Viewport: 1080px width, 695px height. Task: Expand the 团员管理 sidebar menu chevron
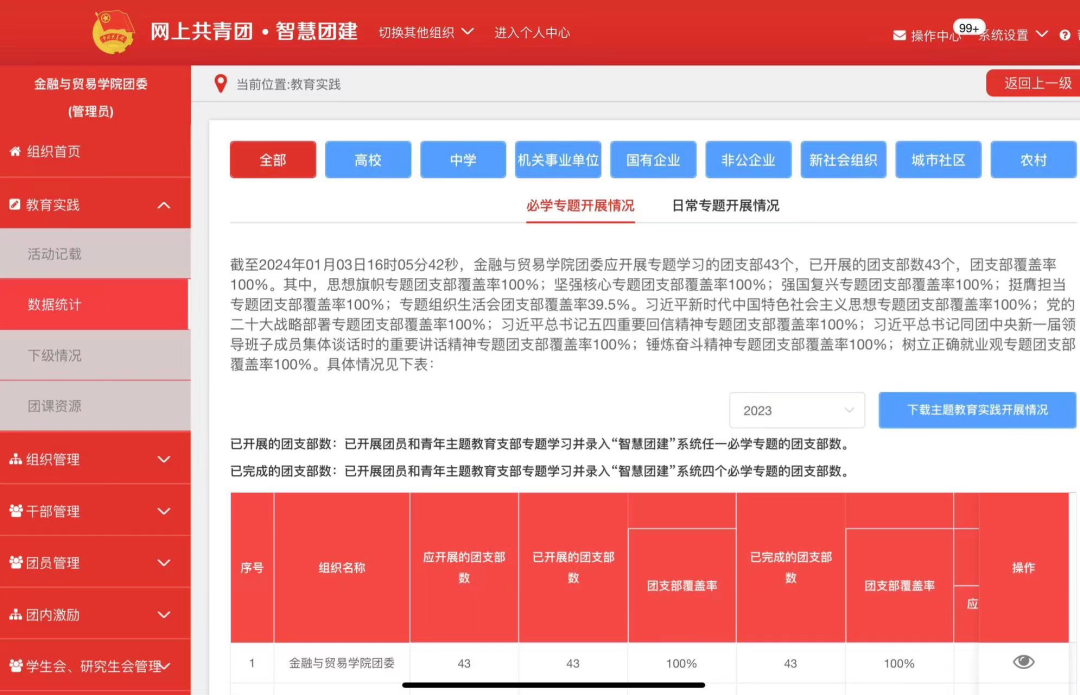tap(164, 563)
